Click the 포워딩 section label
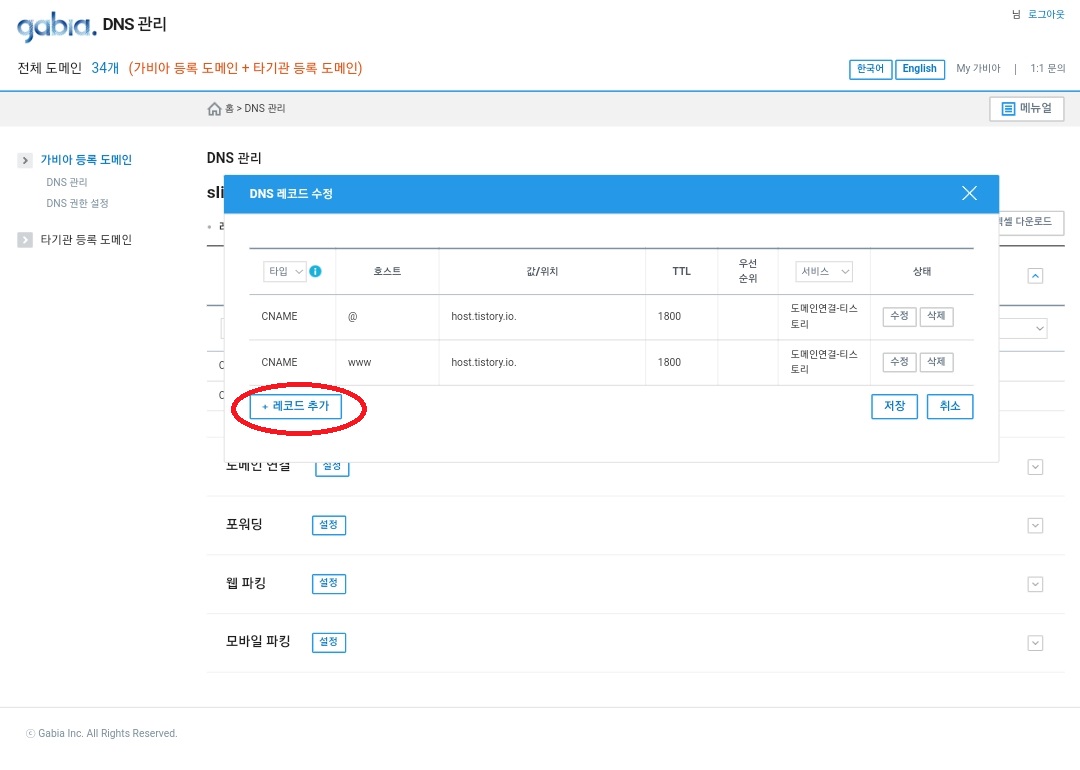Screen dimensions: 1080x770 point(244,525)
